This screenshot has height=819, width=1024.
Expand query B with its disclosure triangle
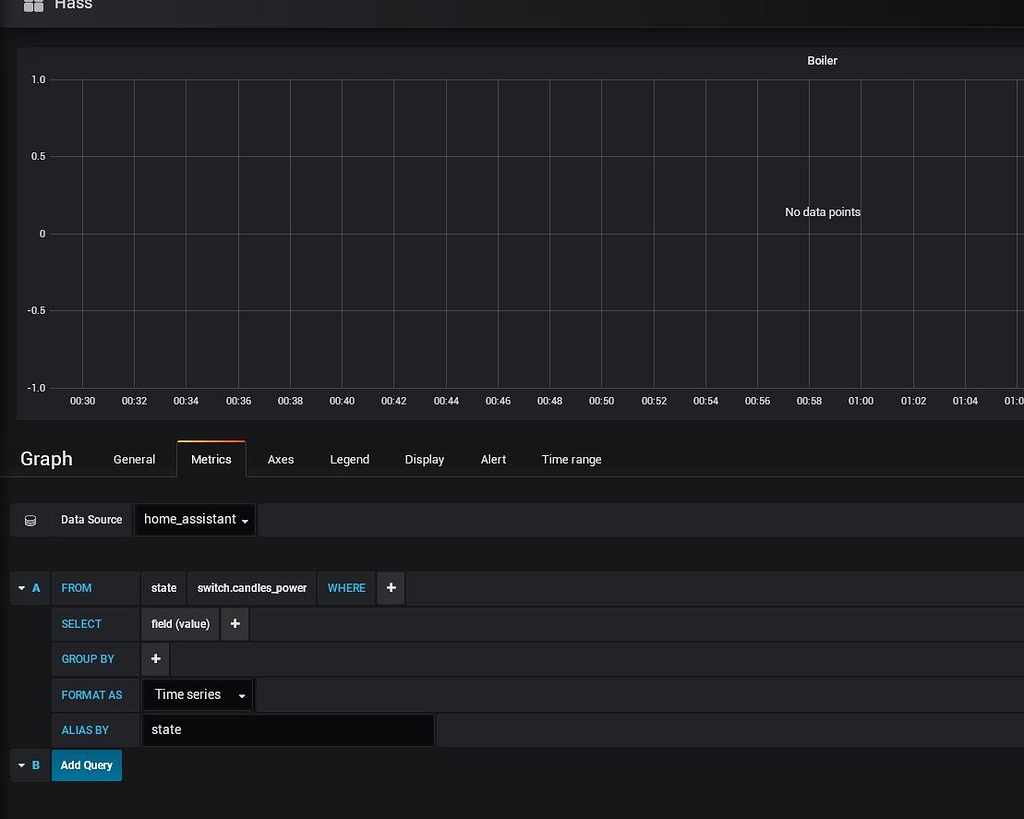[x=22, y=765]
